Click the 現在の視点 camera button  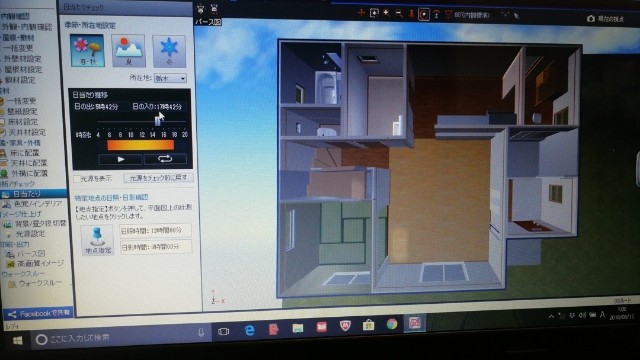pyautogui.click(x=605, y=19)
